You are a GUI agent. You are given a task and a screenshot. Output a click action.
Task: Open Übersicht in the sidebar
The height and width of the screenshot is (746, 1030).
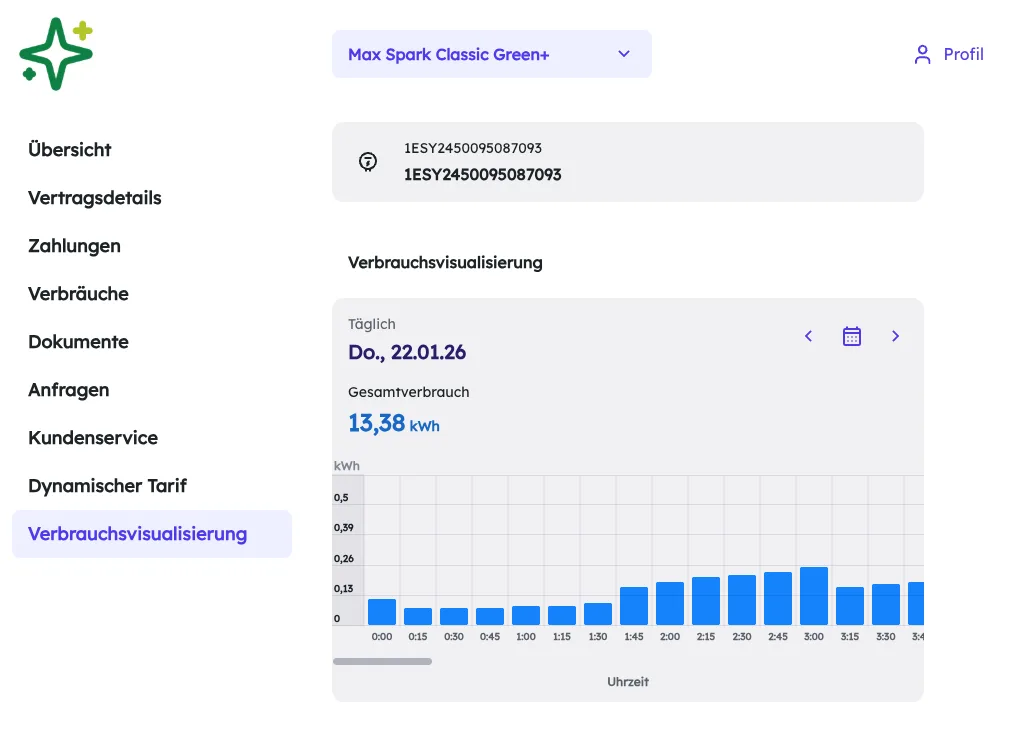[70, 150]
